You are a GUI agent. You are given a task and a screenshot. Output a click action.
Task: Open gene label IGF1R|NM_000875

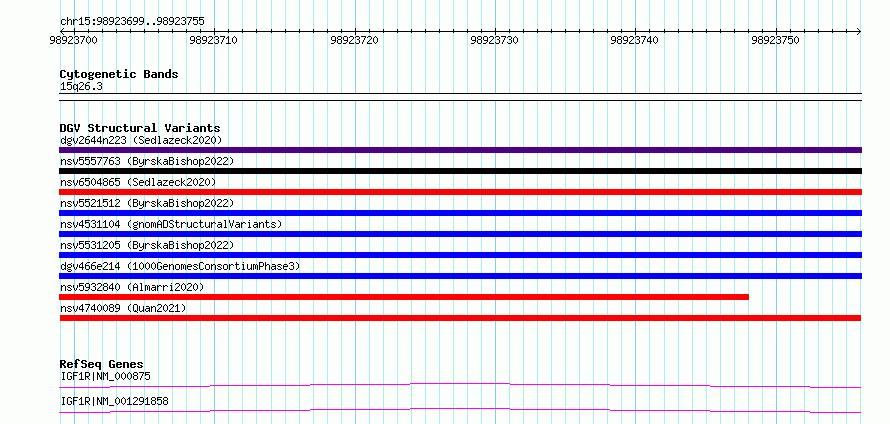[x=105, y=376]
